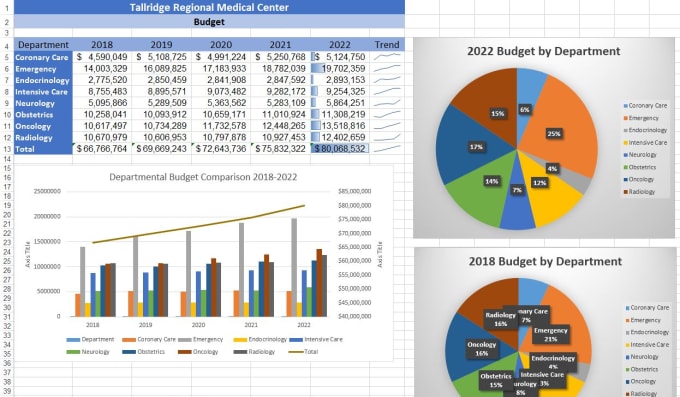Image resolution: width=680 pixels, height=397 pixels.
Task: Click the Emergency legend marker in 2022 pie chart
Action: pos(625,118)
